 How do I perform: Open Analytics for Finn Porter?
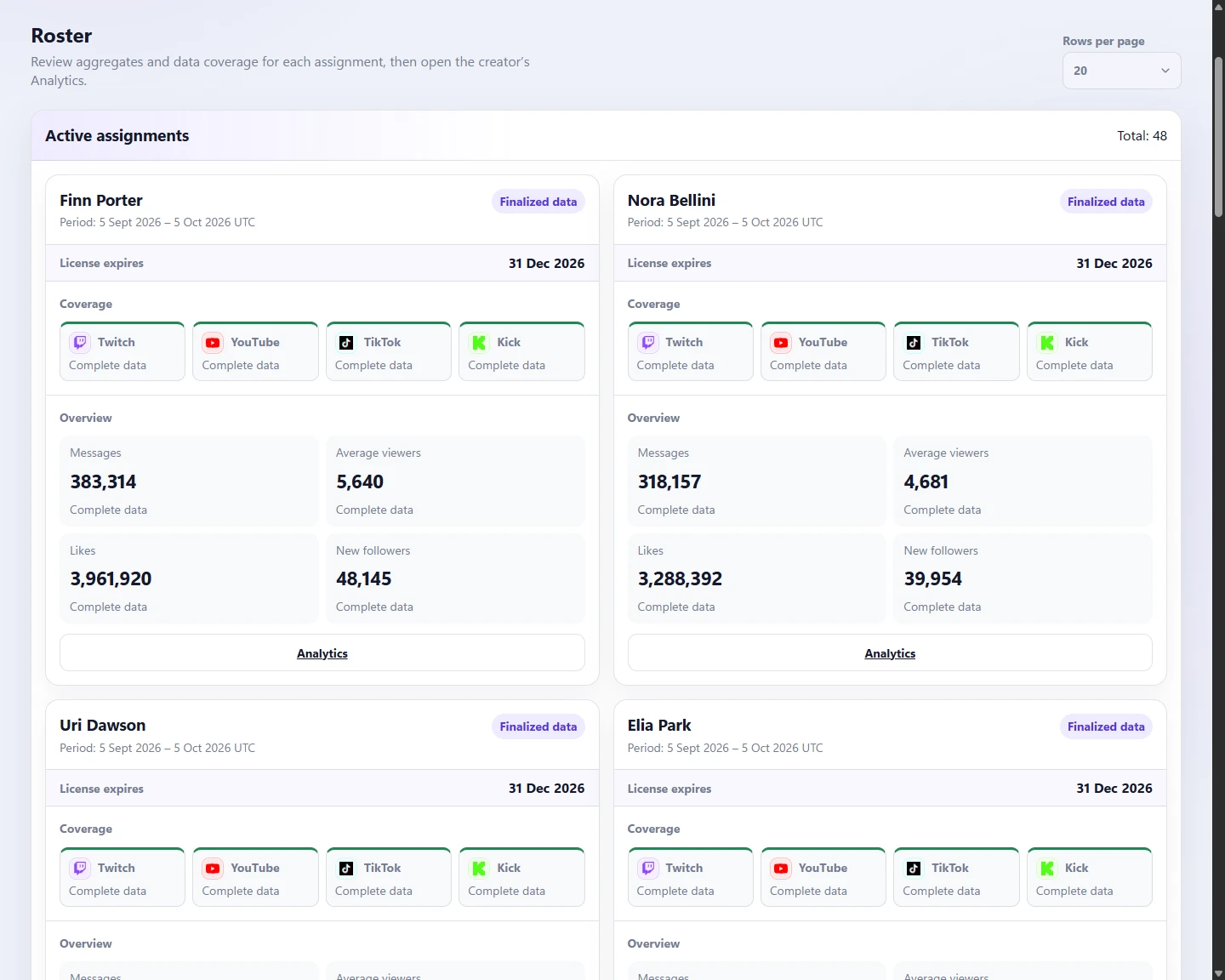click(322, 653)
